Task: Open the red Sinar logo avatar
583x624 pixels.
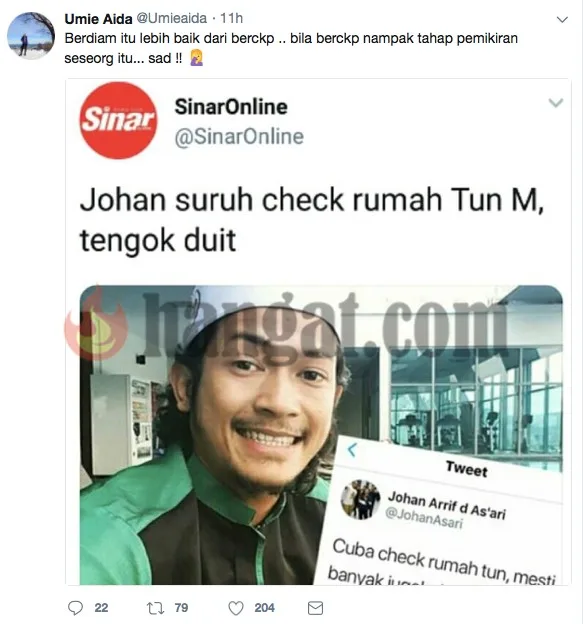Action: [x=118, y=120]
